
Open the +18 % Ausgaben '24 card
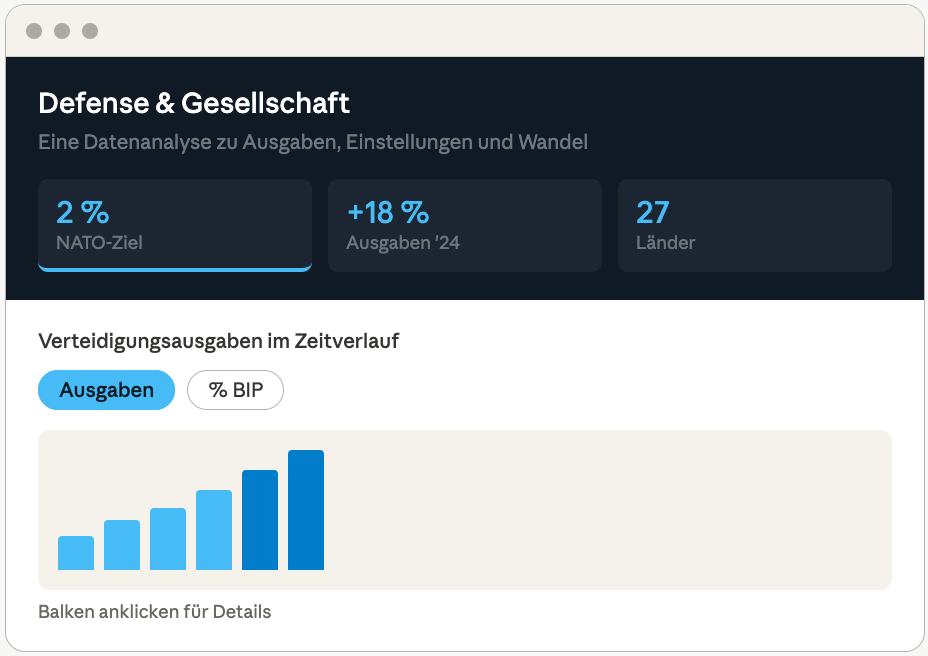tap(465, 226)
